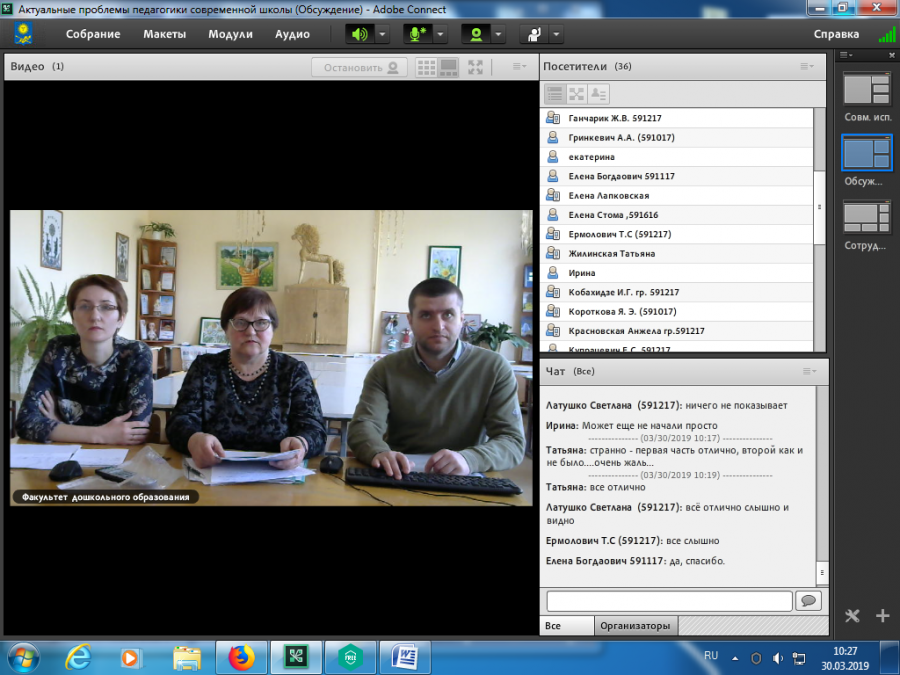Click the Остановить video button
Viewport: 900px width, 675px height.
tap(360, 68)
